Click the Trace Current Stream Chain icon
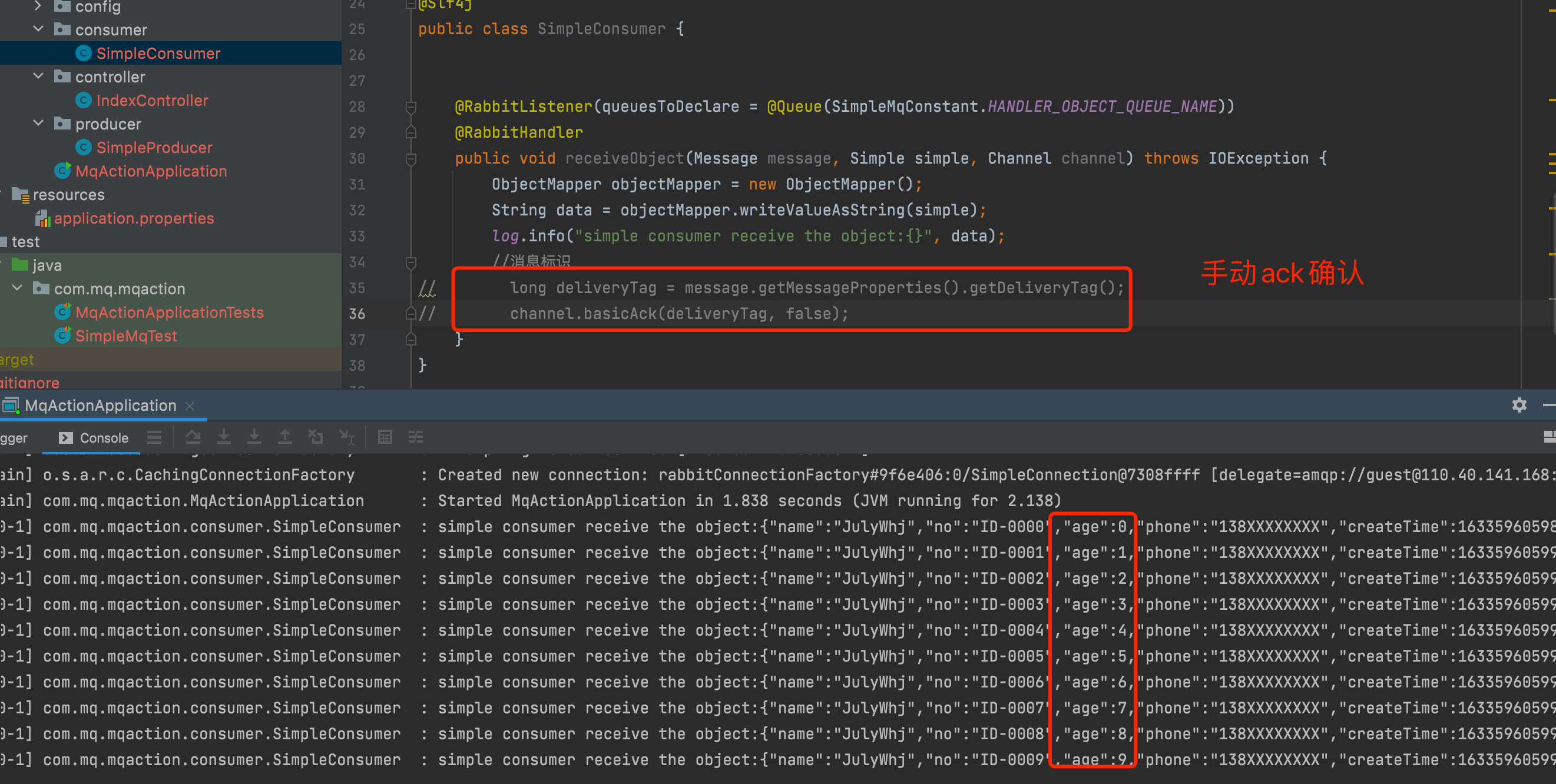This screenshot has width=1556, height=784. tap(416, 437)
